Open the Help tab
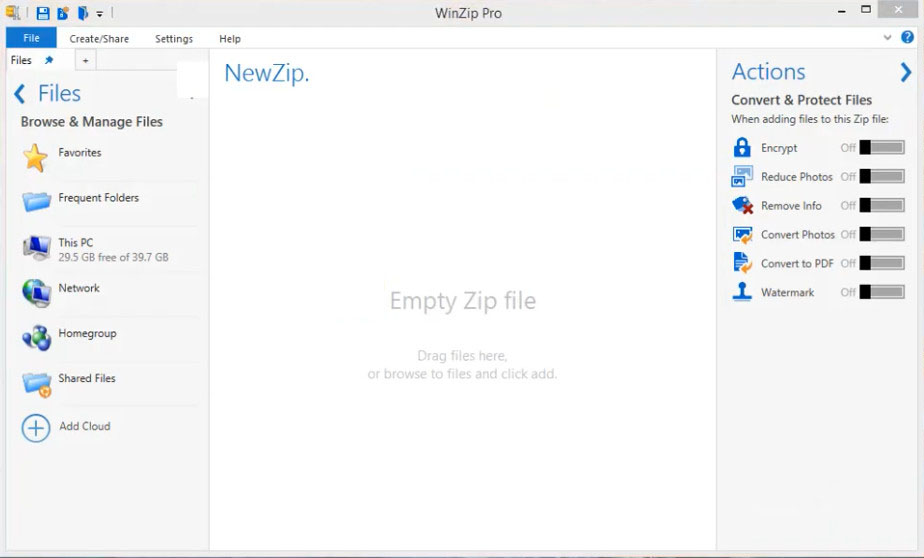Viewport: 924px width, 558px height. [230, 39]
